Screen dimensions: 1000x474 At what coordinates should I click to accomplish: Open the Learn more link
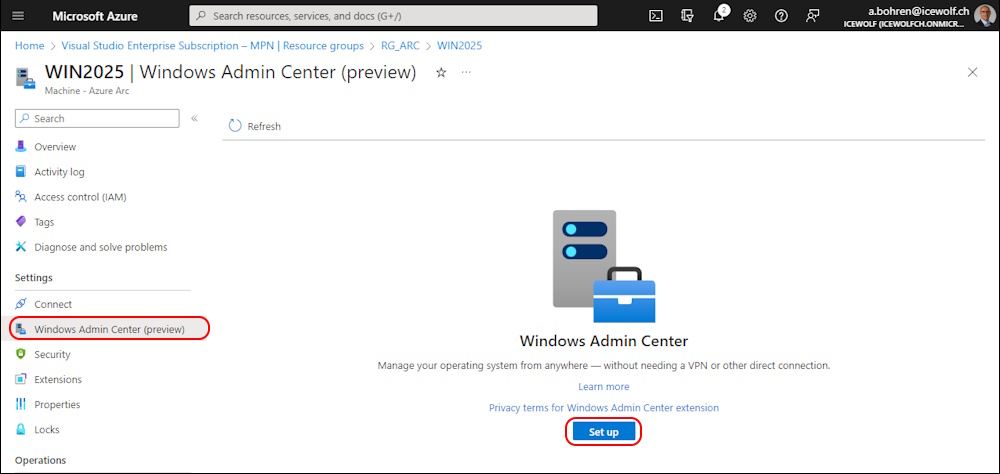tap(603, 387)
